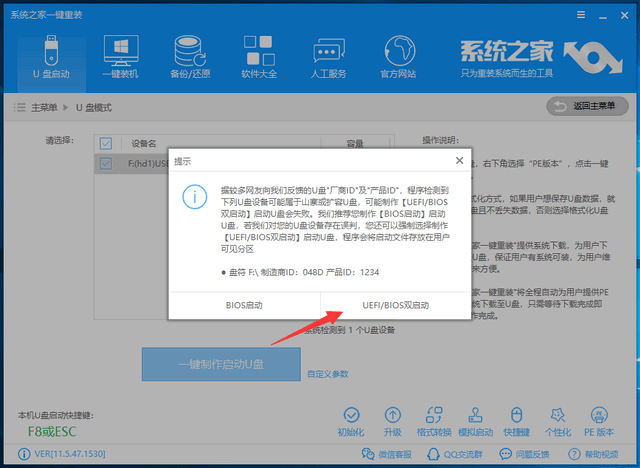Choose BIOS启动 option in the prompt

click(x=244, y=305)
